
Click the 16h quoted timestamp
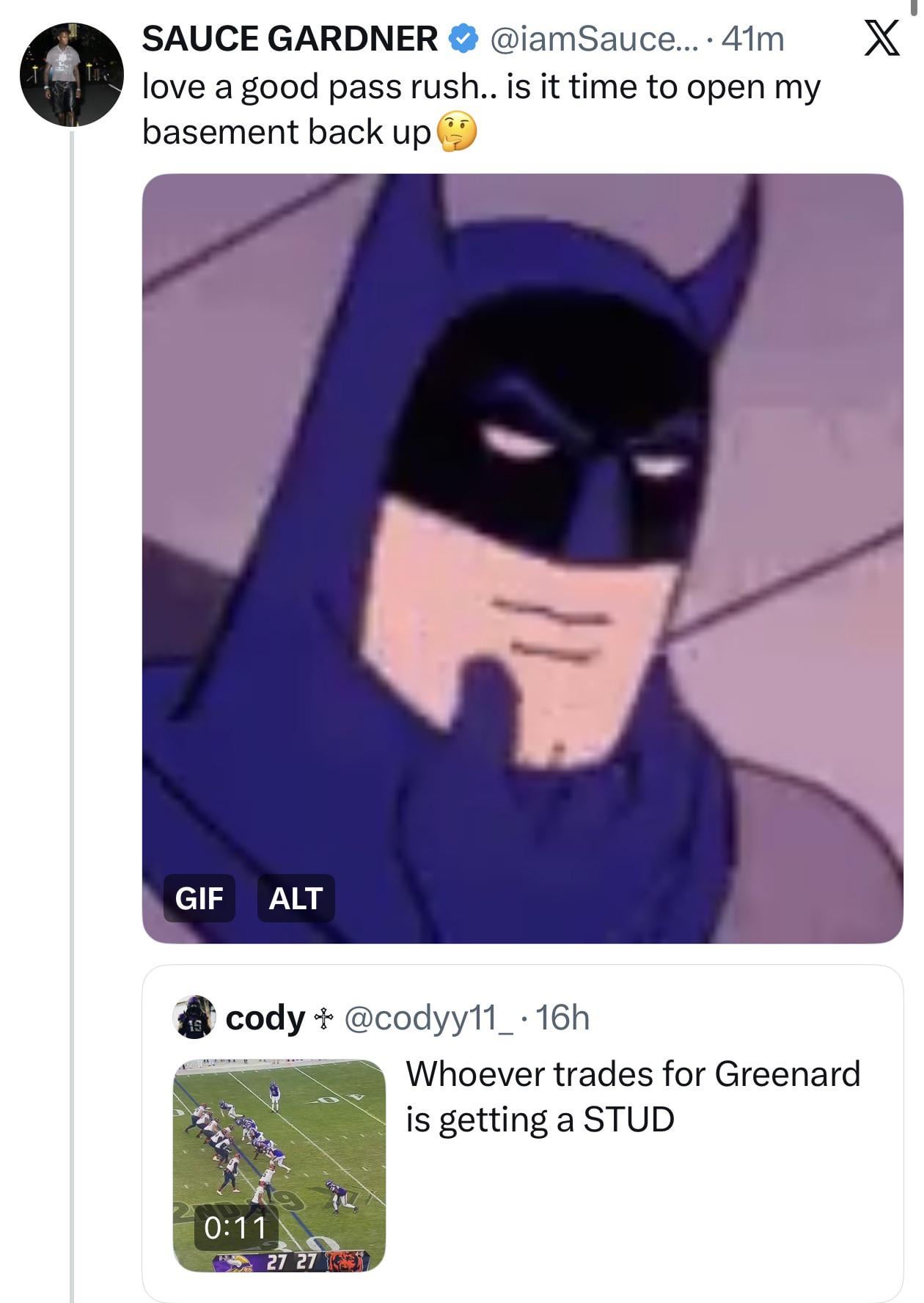click(x=562, y=1018)
